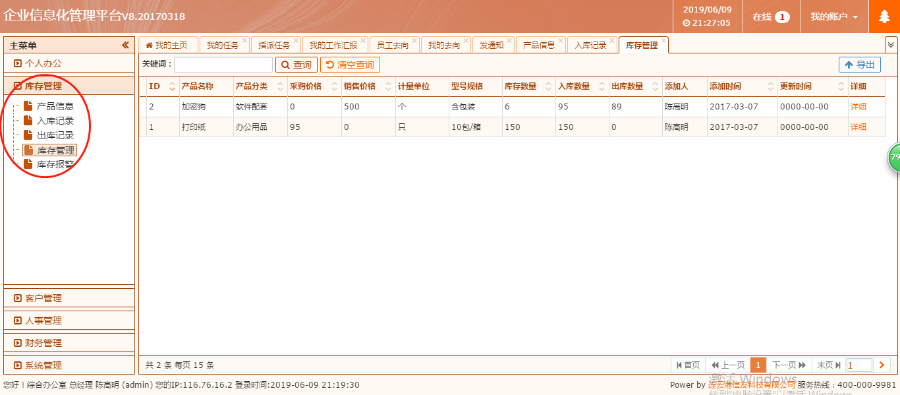This screenshot has width=900, height=395.
Task: Collapse the main menu with double-chevron icon
Action: (x=125, y=45)
